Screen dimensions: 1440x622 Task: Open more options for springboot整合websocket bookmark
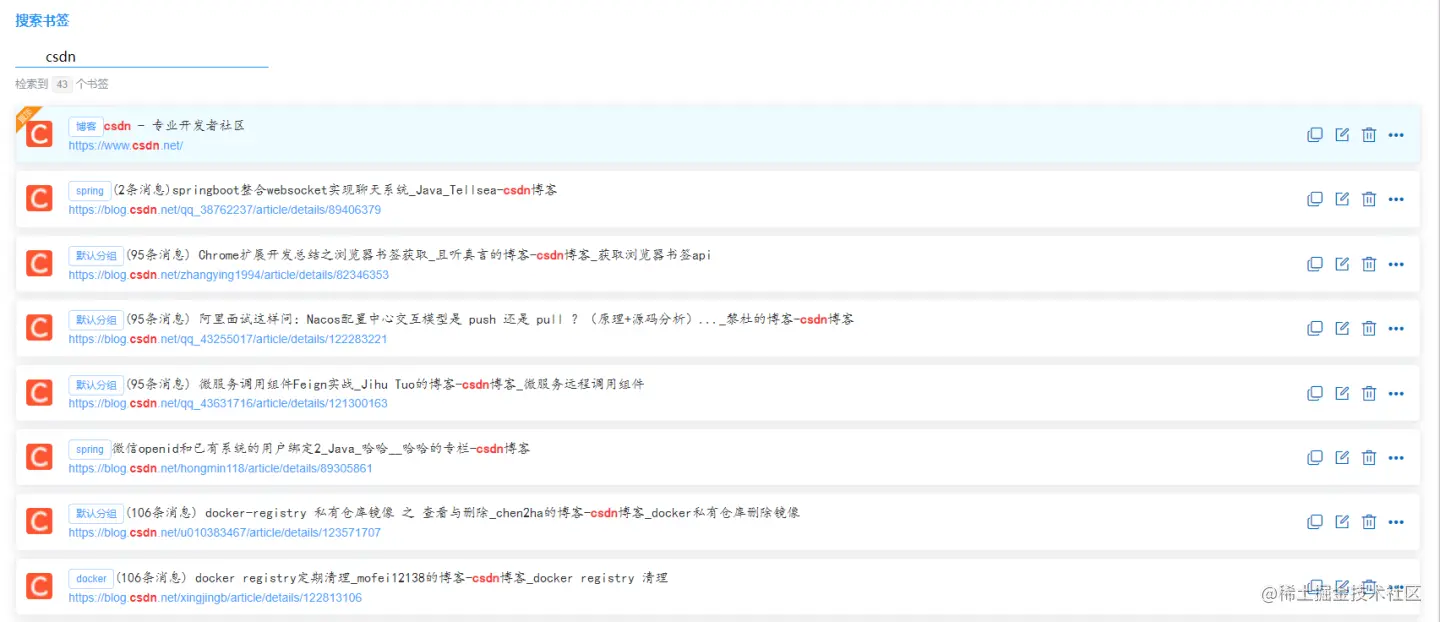click(x=1397, y=199)
